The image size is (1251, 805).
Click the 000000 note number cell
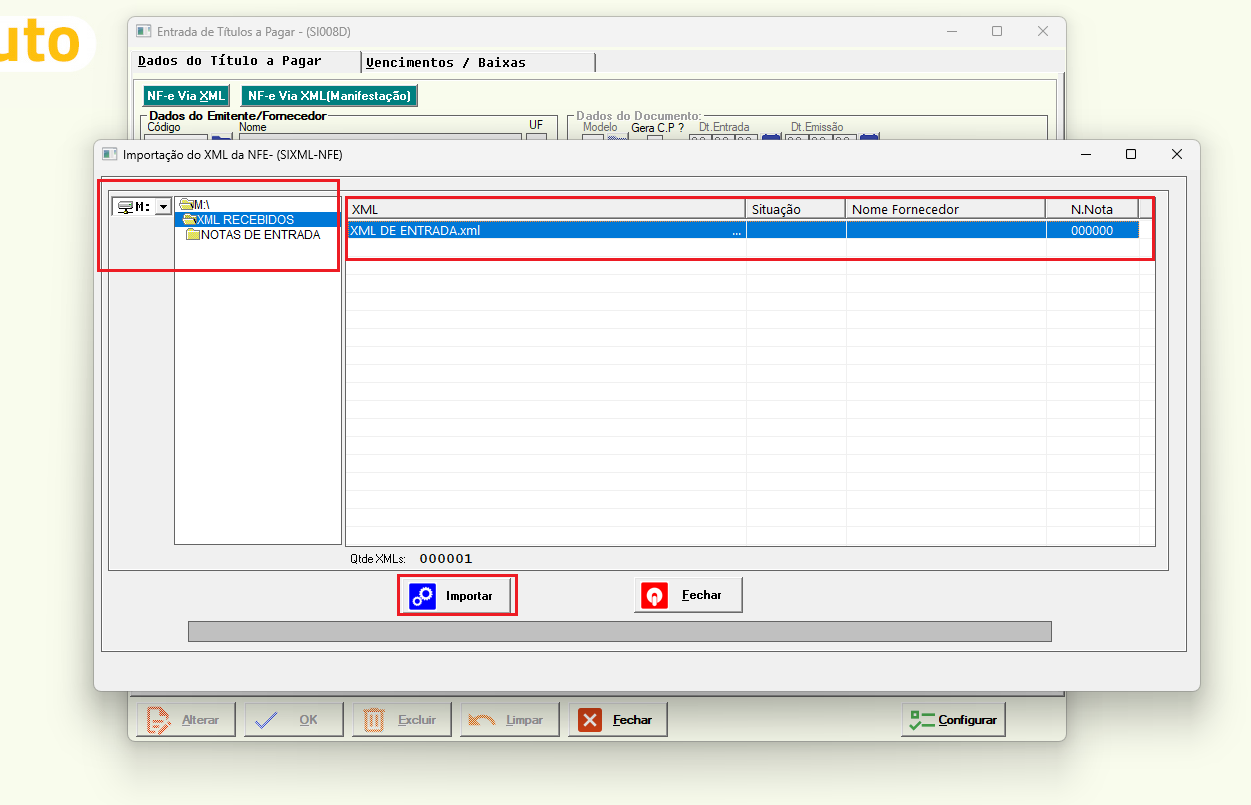click(1092, 230)
